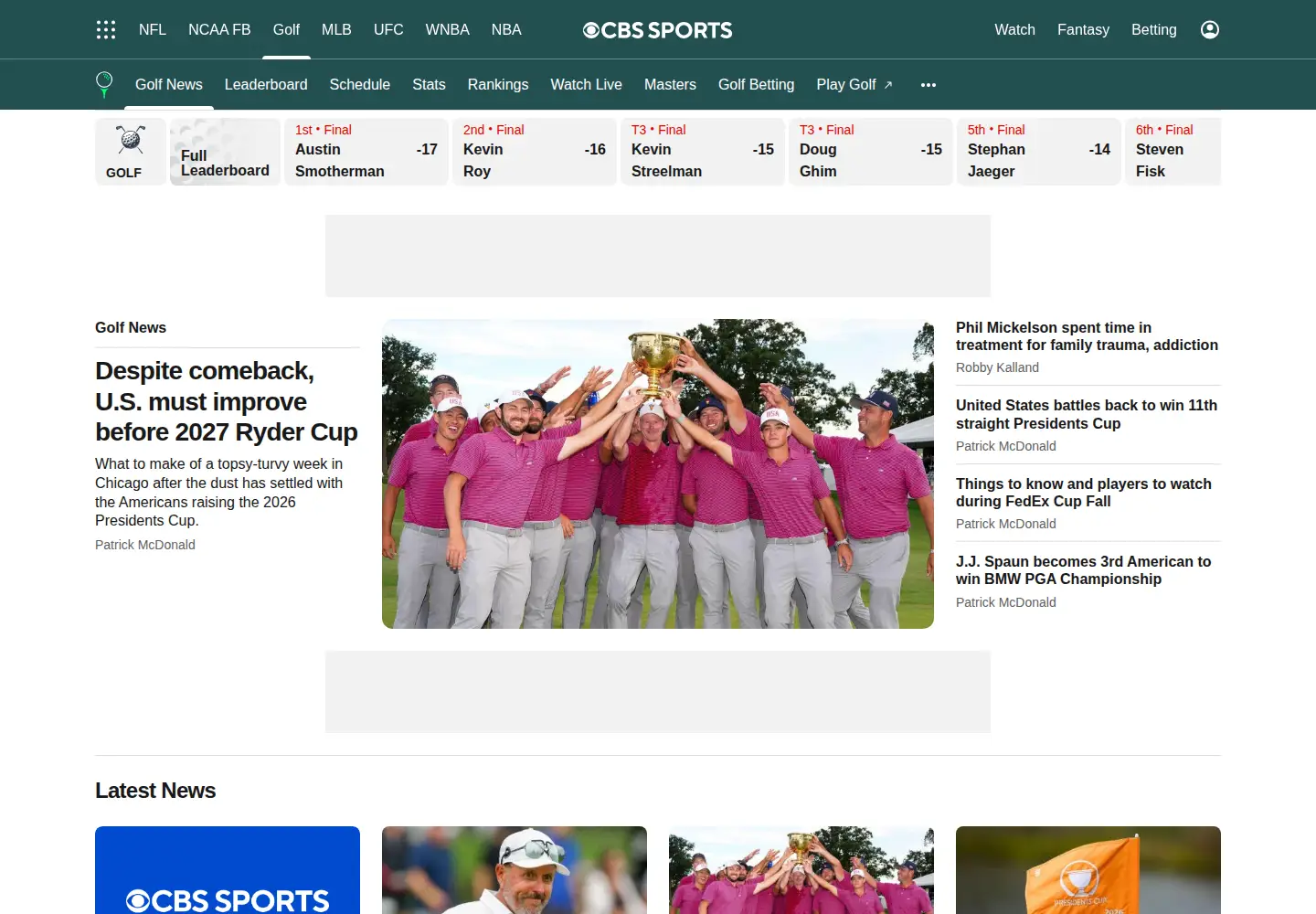The height and width of the screenshot is (914, 1316).
Task: Open Steven Fisk's 6th place score card
Action: pyautogui.click(x=1173, y=152)
